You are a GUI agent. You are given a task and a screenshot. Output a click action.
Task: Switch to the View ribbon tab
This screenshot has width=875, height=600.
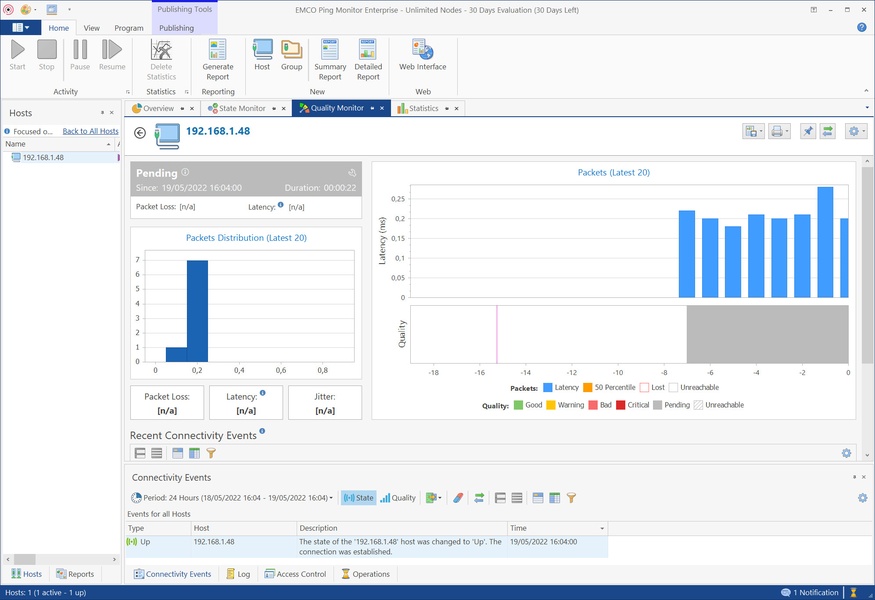point(91,28)
